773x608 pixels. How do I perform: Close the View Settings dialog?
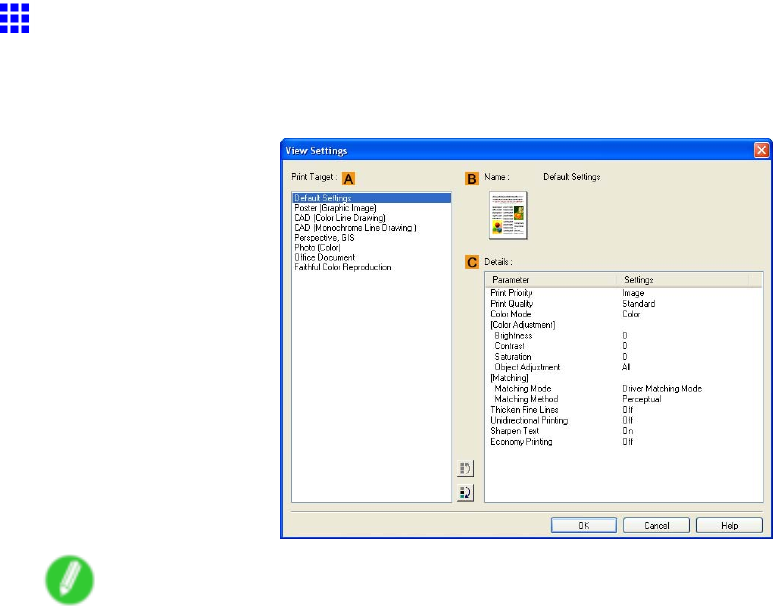click(x=761, y=150)
